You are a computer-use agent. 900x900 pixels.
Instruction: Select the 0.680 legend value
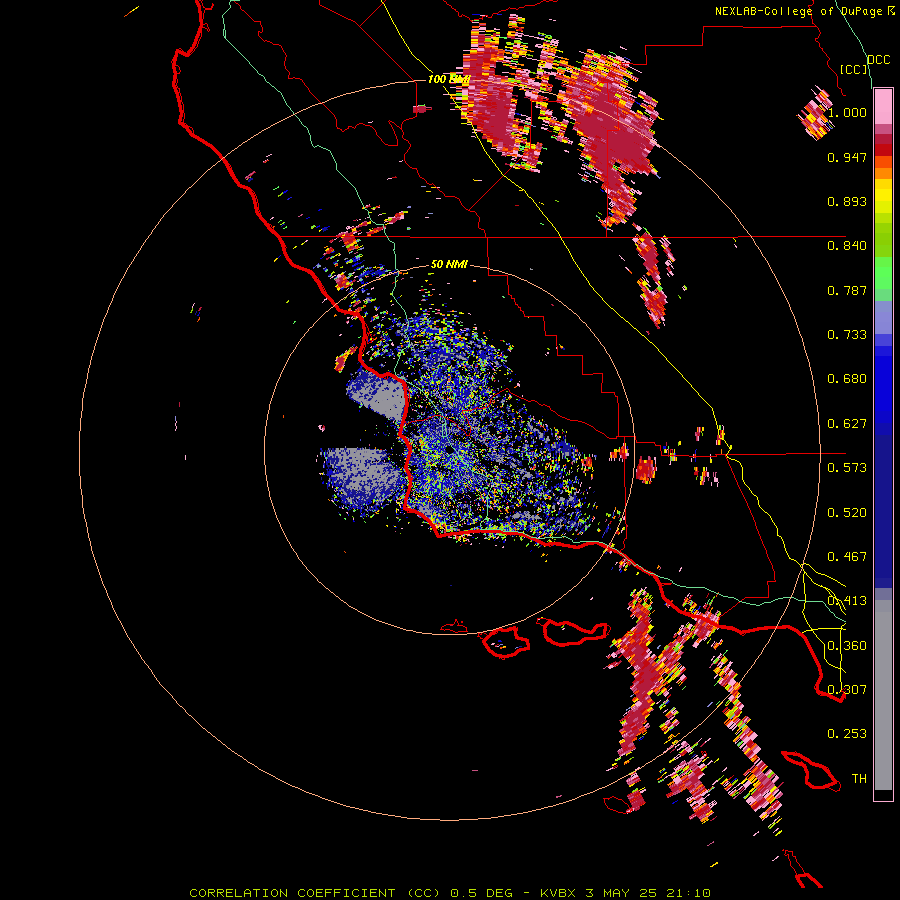click(x=847, y=379)
